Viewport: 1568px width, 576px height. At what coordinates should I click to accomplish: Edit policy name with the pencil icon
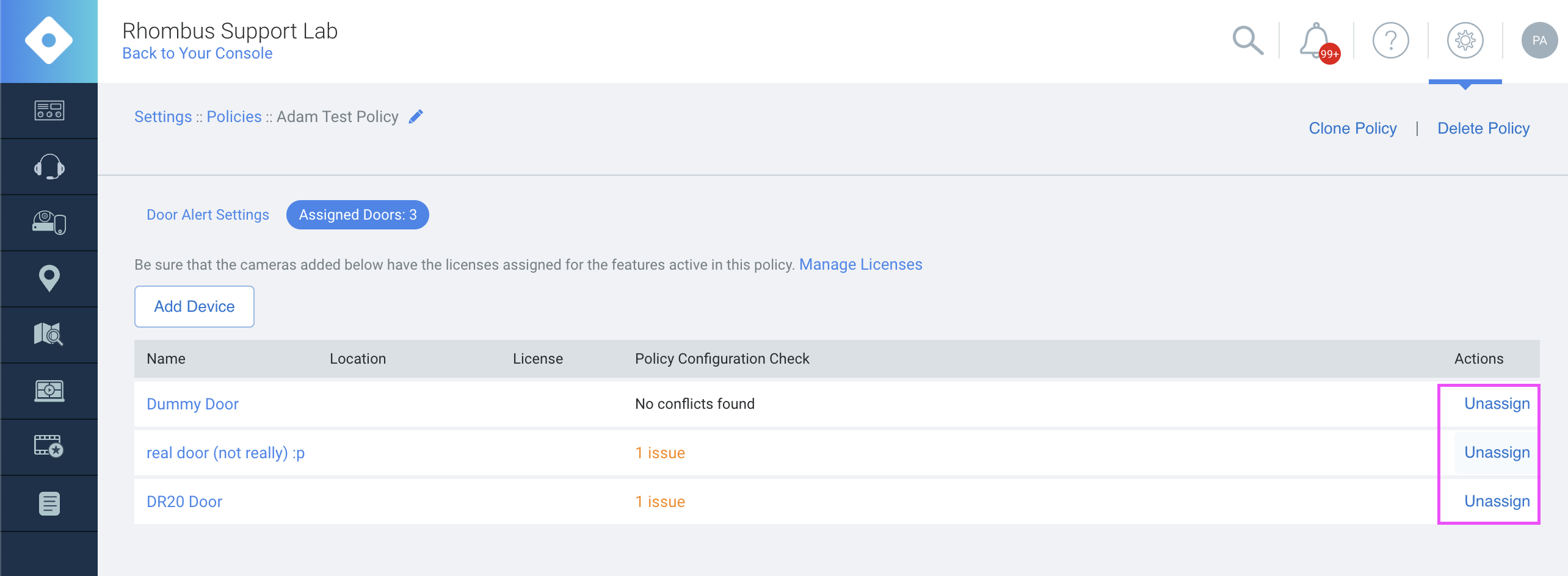[x=416, y=116]
